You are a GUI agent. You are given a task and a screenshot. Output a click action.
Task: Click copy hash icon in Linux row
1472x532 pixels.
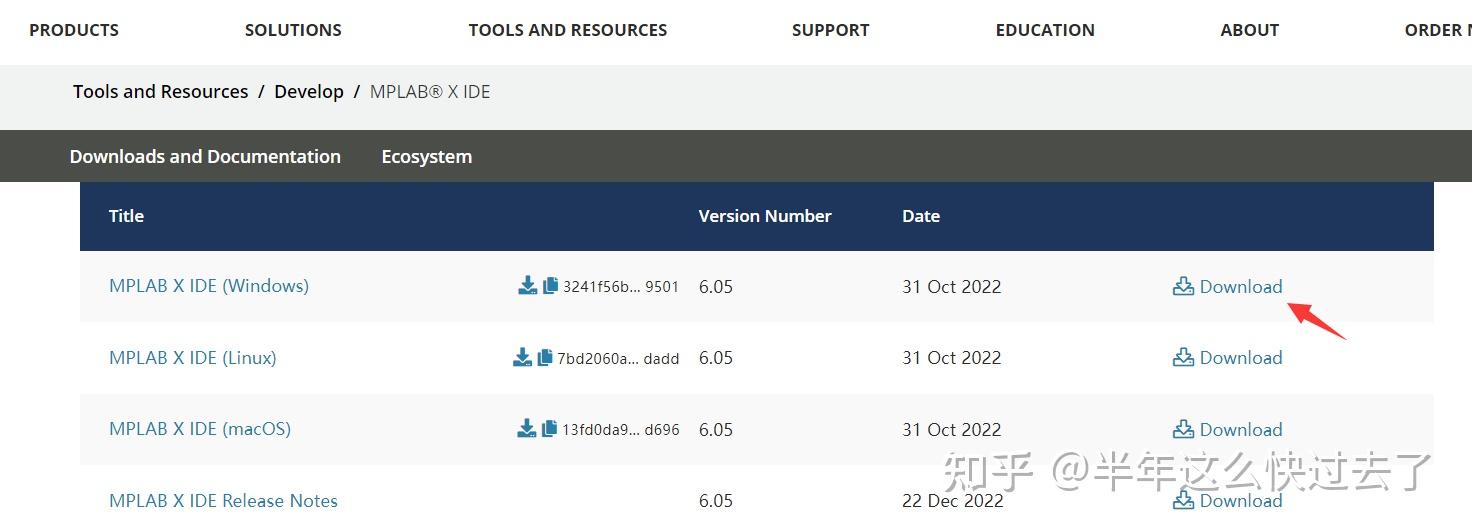(x=545, y=358)
